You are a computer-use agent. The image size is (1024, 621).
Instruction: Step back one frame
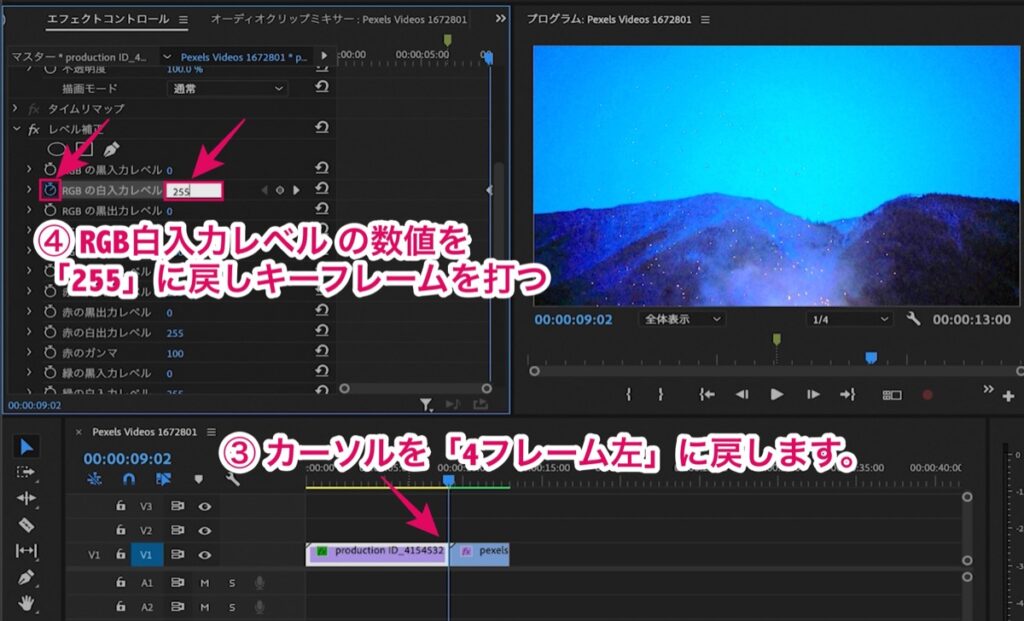click(742, 394)
